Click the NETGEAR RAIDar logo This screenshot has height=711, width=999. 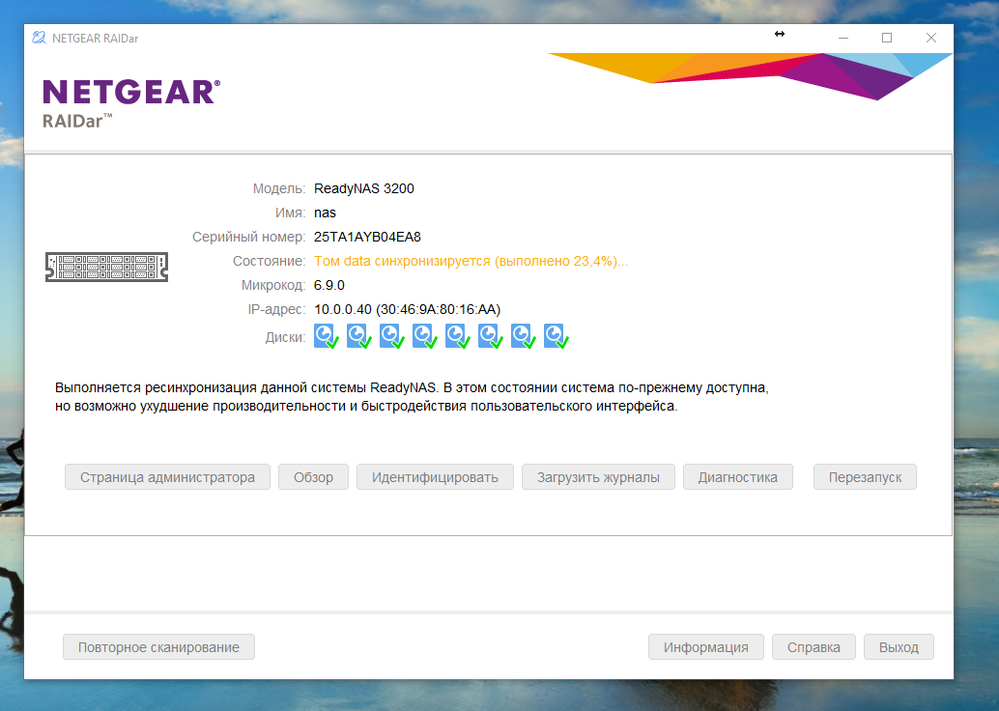131,104
